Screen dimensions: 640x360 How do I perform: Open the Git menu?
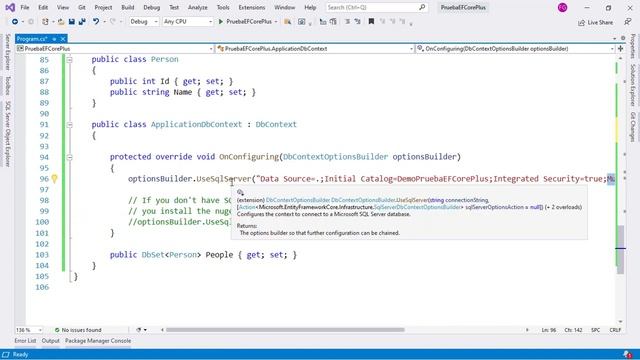(82, 7)
